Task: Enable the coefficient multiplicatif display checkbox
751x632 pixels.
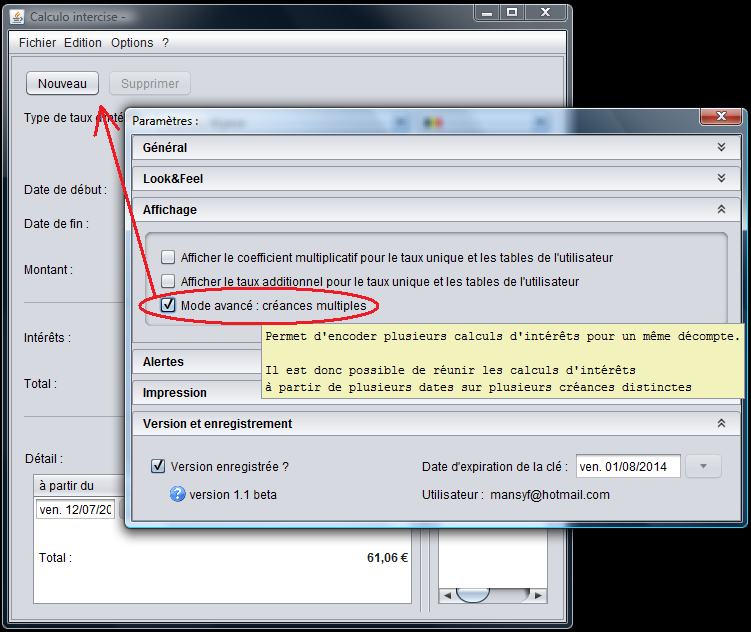Action: [x=168, y=257]
